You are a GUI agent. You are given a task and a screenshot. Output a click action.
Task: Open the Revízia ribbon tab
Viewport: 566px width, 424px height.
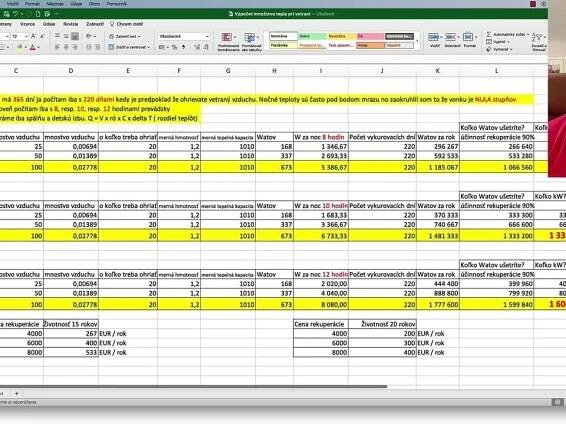tap(70, 24)
